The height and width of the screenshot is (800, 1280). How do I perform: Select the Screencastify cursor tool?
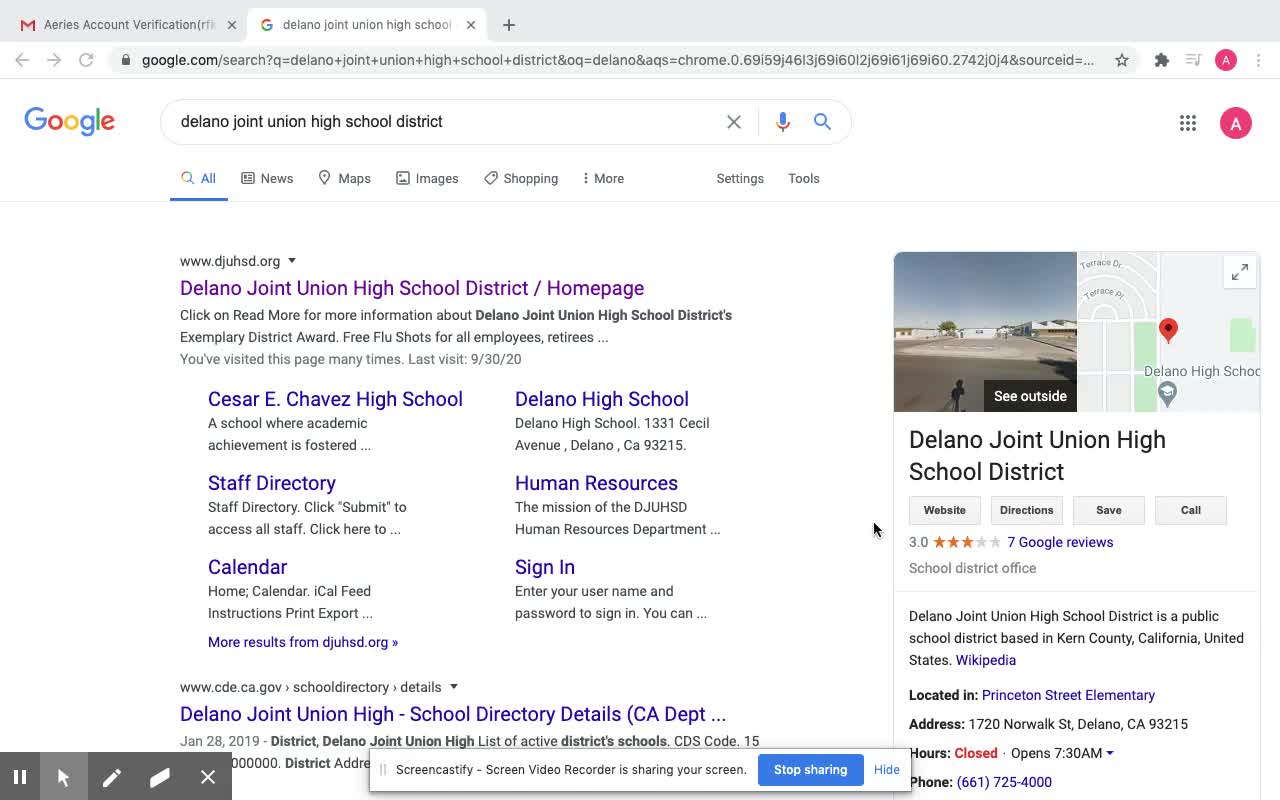pos(63,777)
